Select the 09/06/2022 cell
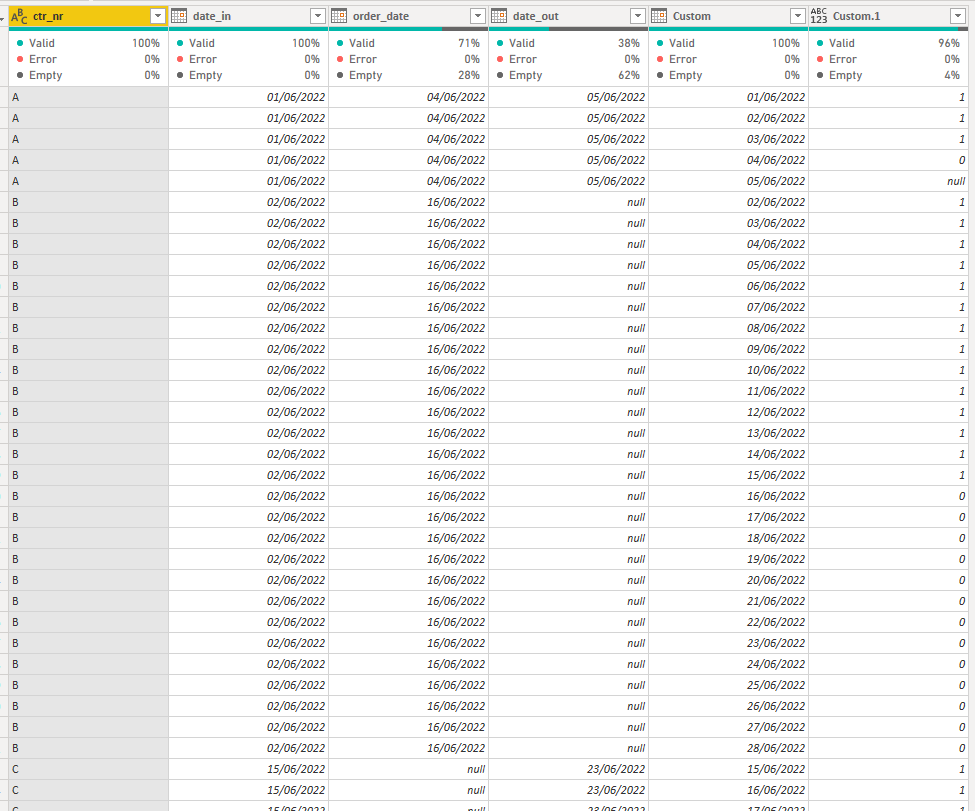 tap(728, 349)
